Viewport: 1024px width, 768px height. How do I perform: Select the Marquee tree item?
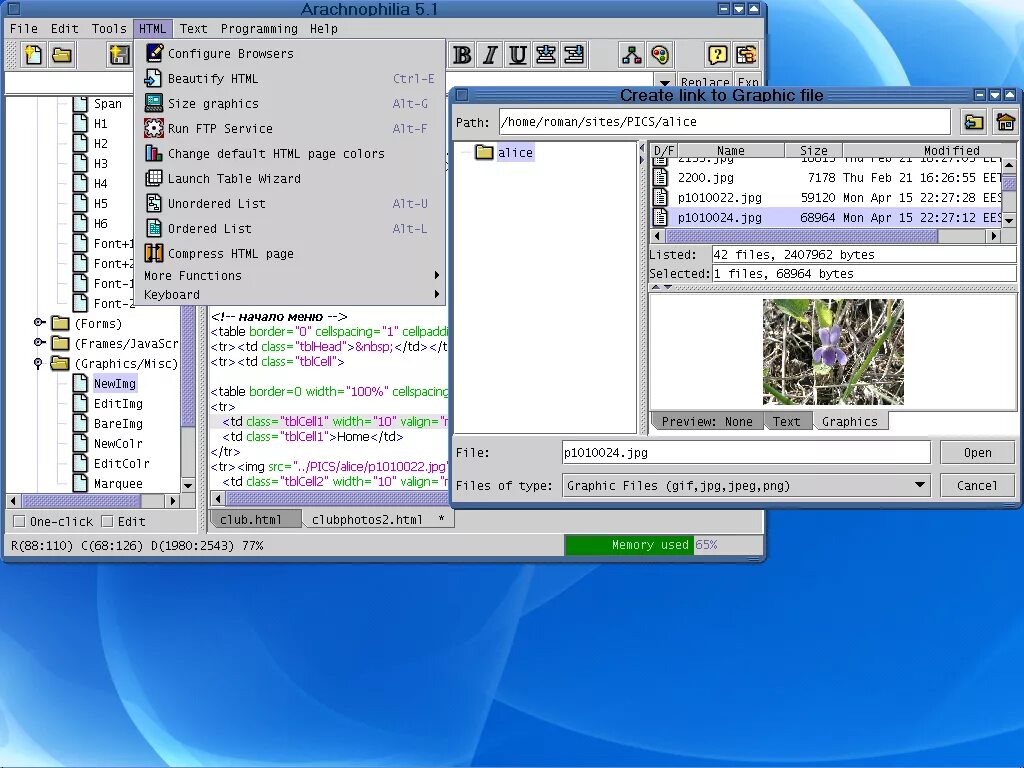118,483
